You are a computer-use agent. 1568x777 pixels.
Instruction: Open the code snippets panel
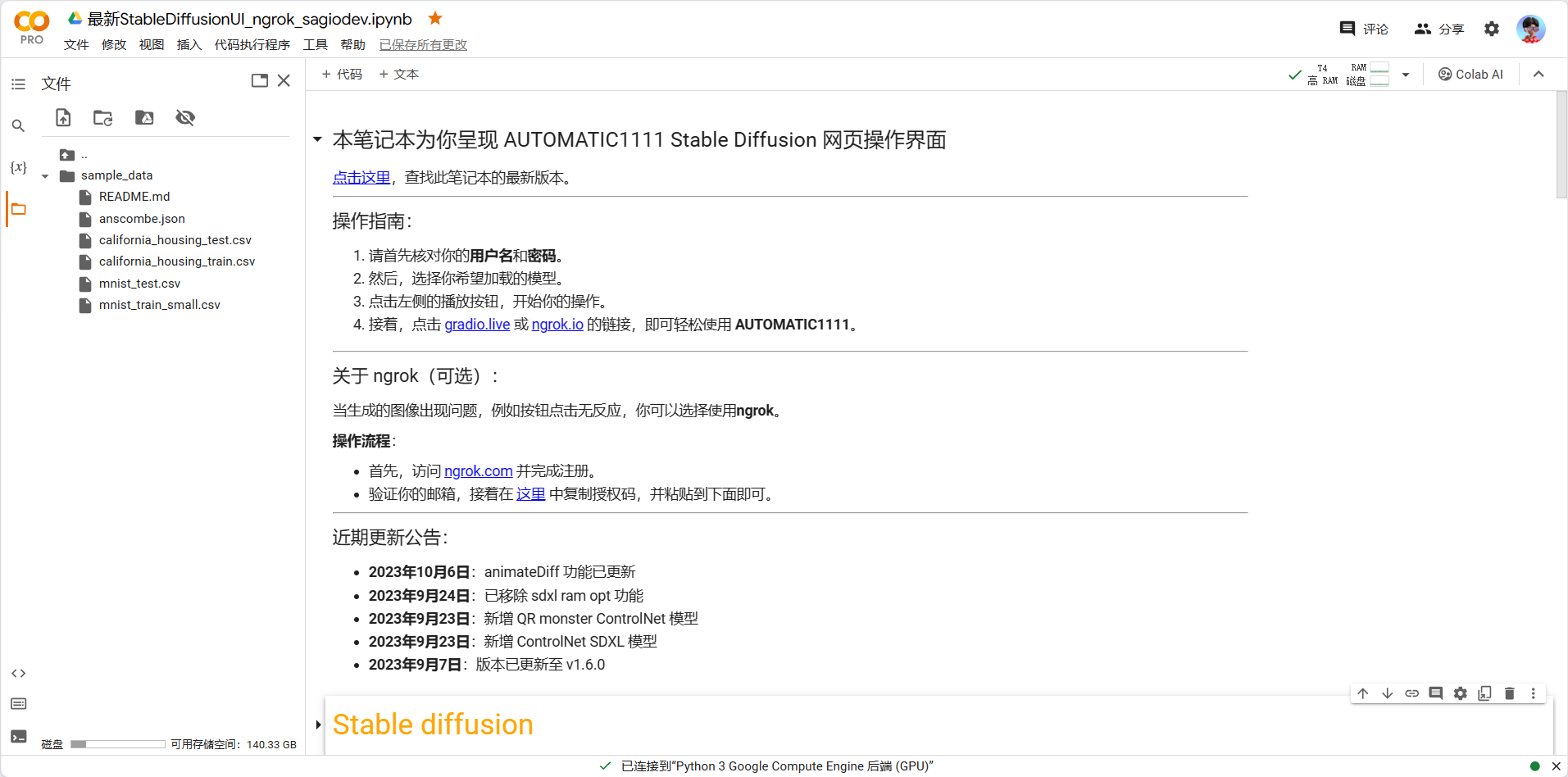(17, 673)
